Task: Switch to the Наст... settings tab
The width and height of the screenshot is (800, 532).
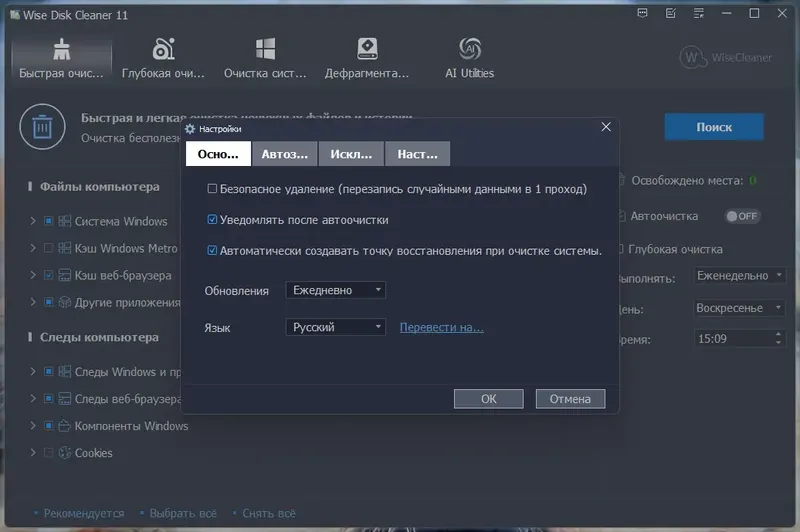Action: [417, 154]
